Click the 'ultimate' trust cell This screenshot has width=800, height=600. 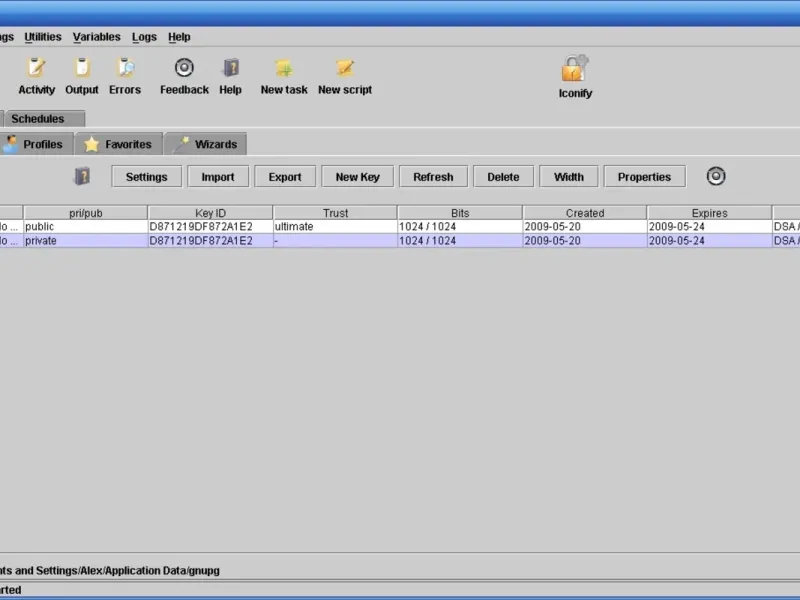click(335, 227)
